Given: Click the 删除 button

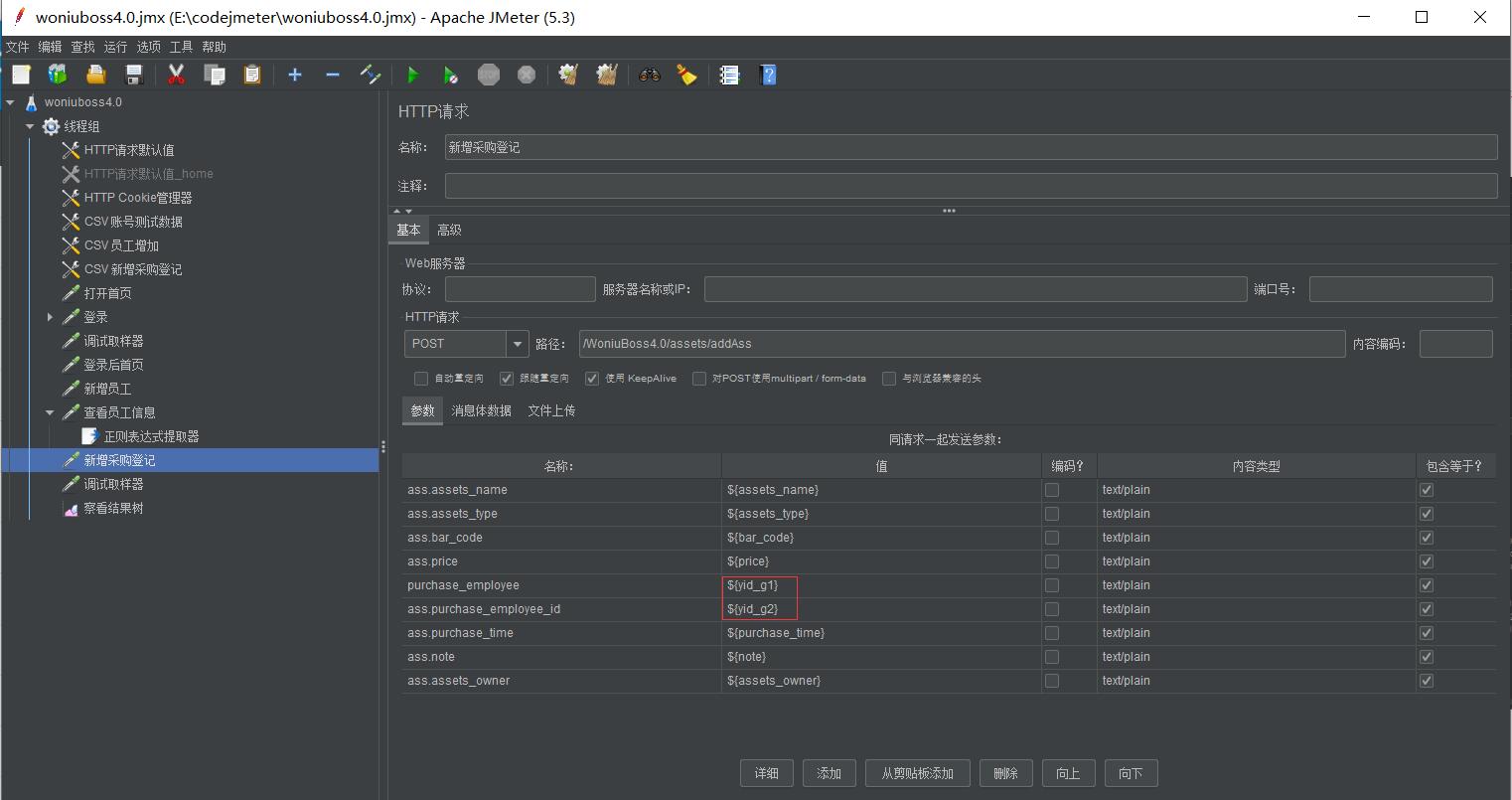Looking at the screenshot, I should click(x=1005, y=773).
